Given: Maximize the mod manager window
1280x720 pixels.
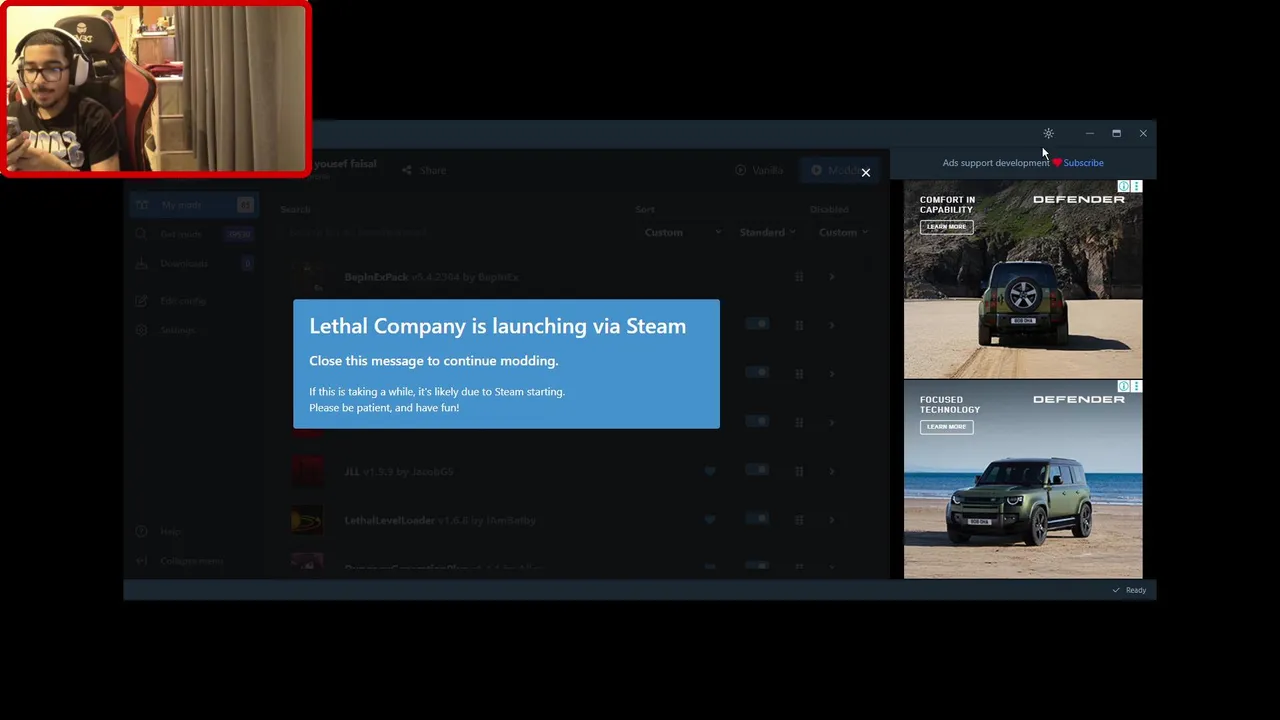Looking at the screenshot, I should coord(1116,133).
